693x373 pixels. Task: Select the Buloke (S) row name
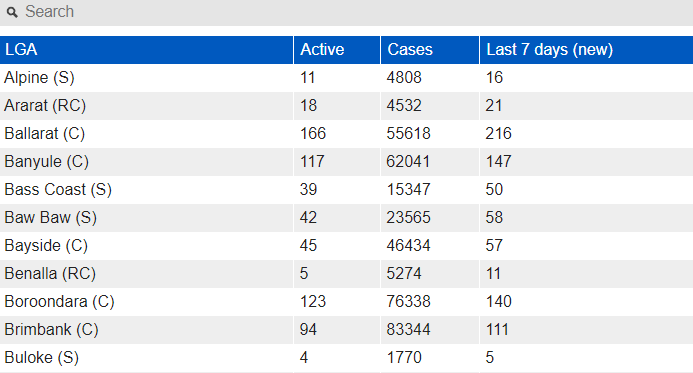click(42, 358)
